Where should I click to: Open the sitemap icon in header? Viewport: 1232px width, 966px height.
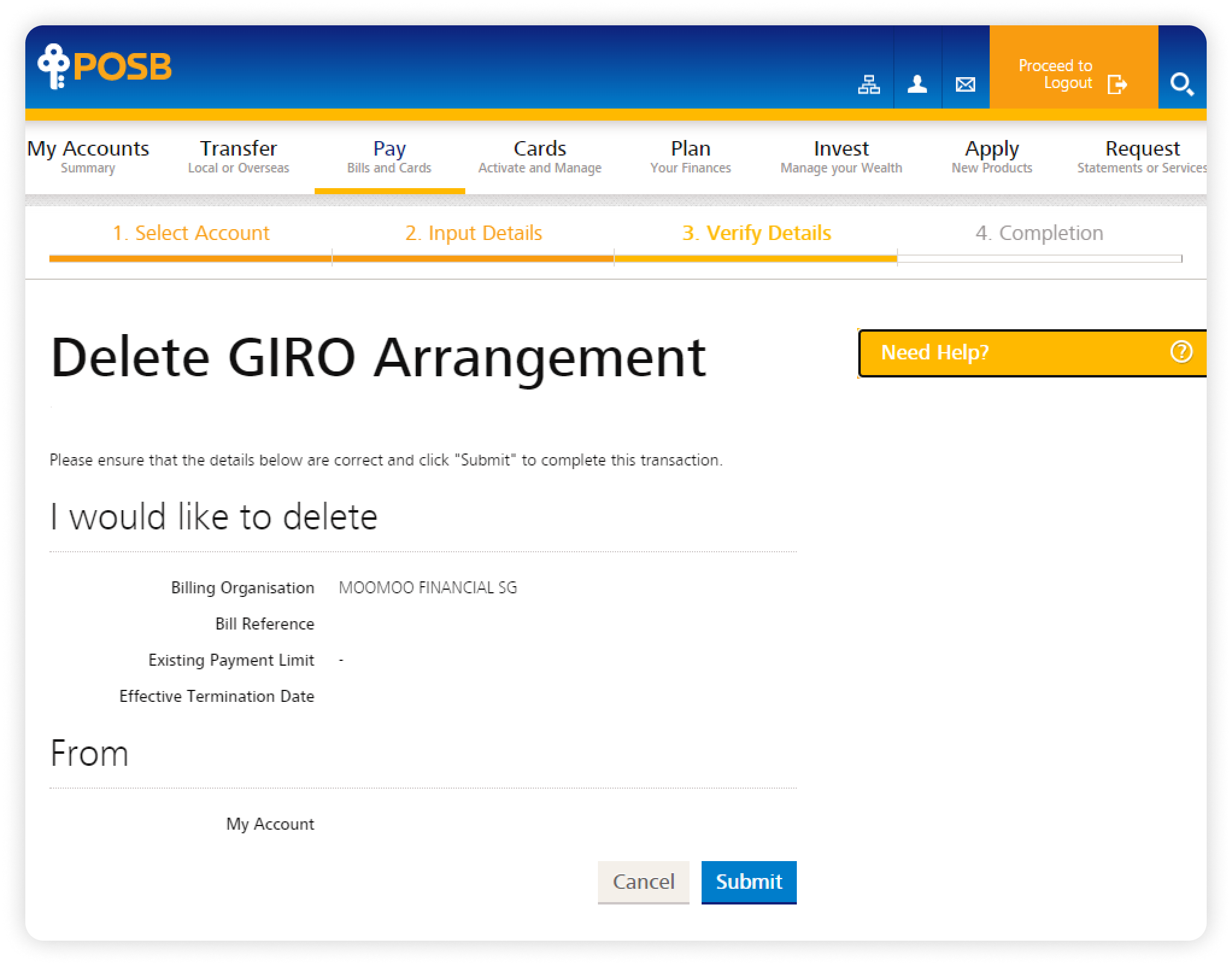tap(869, 84)
